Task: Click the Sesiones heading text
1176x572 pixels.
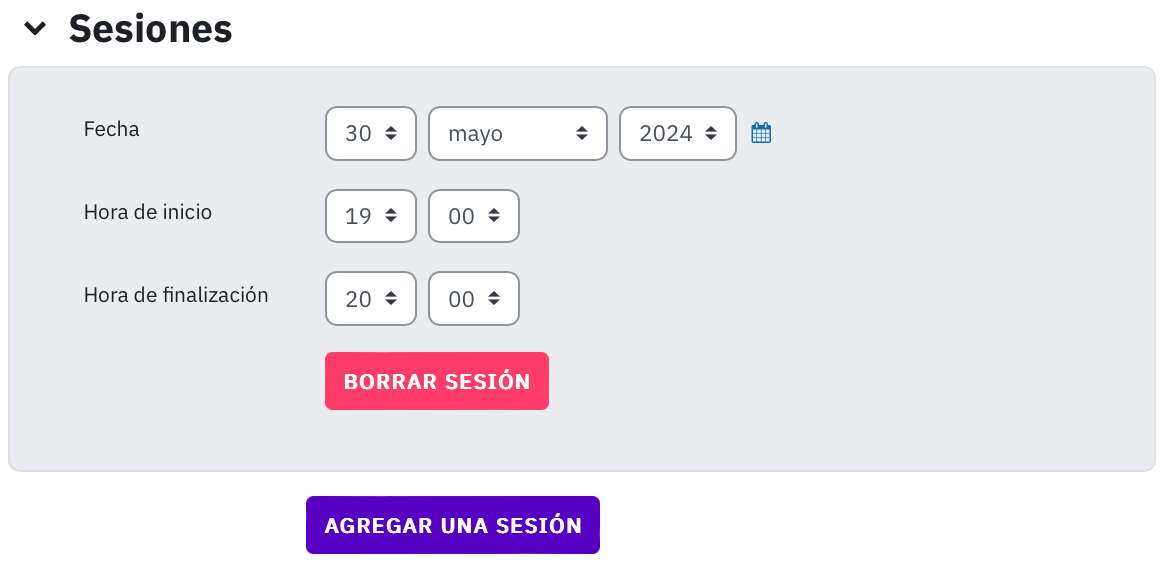Action: pyautogui.click(x=150, y=28)
